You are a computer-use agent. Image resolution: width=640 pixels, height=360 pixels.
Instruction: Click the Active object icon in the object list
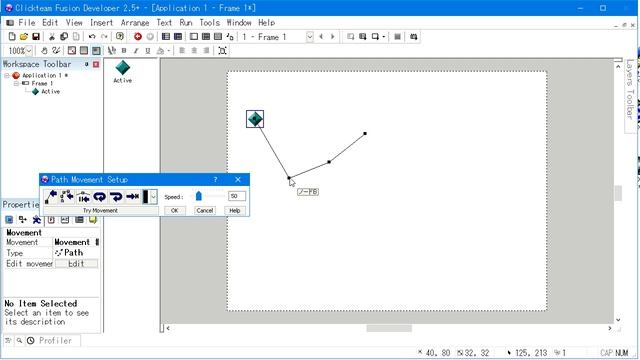122,68
